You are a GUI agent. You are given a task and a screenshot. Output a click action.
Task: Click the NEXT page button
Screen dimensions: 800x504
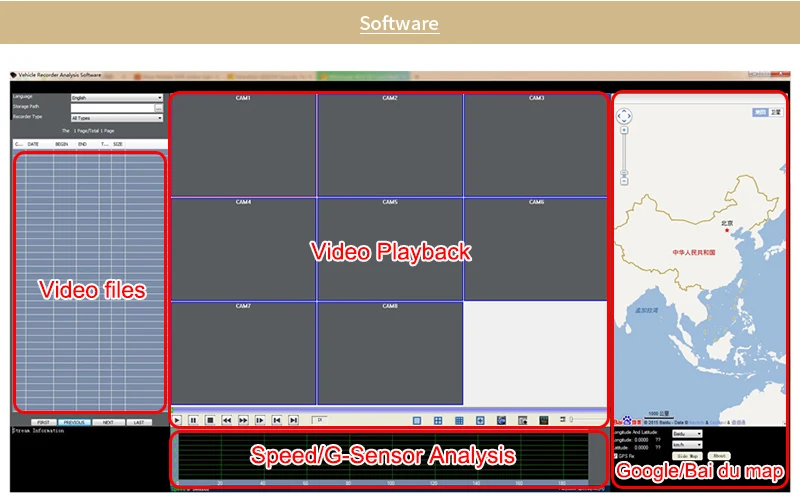tap(108, 422)
